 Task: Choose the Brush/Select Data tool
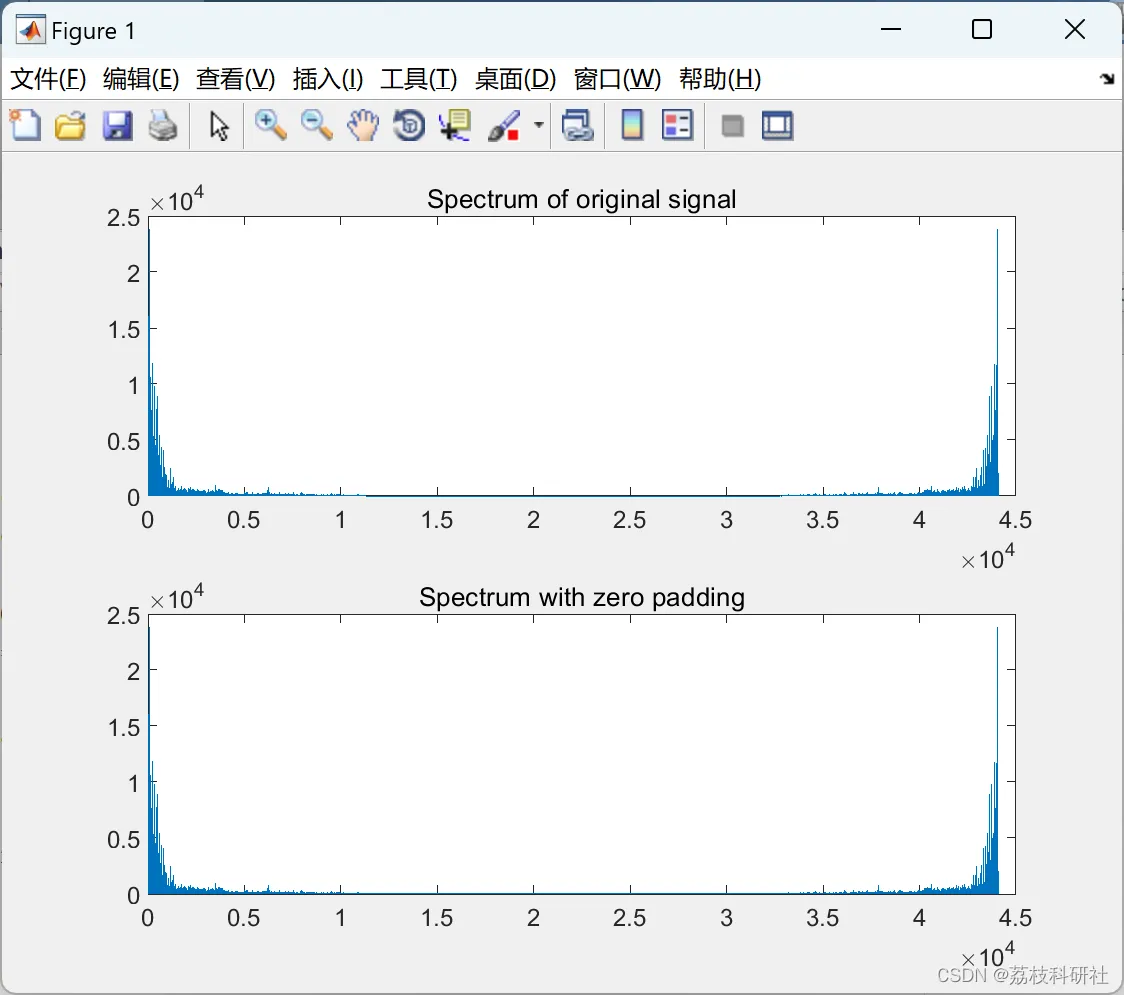504,125
